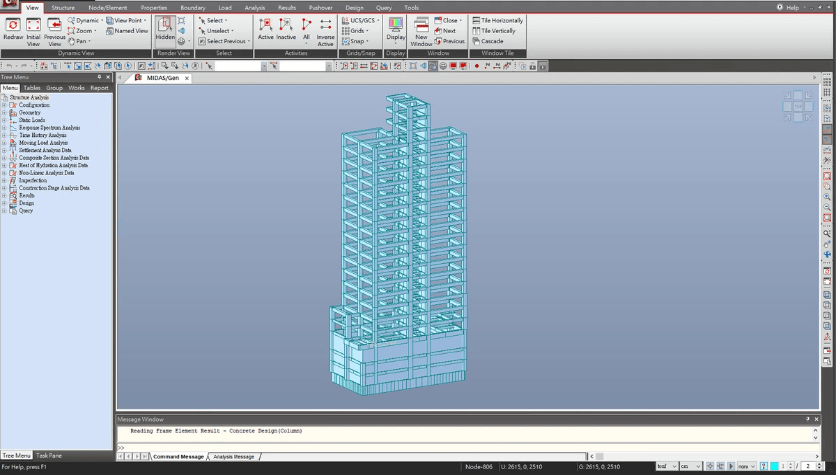Open the Display options icon
Image resolution: width=836 pixels, height=475 pixels.
click(396, 29)
